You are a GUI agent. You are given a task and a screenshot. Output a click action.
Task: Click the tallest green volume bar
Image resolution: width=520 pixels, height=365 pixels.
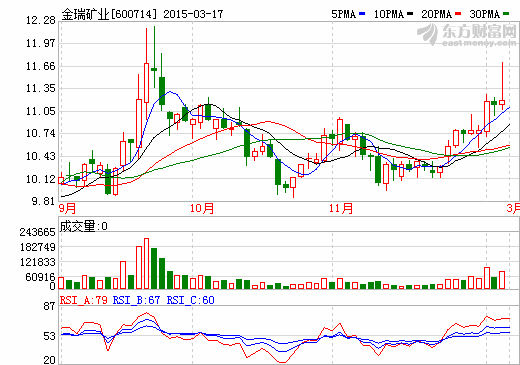(154, 268)
